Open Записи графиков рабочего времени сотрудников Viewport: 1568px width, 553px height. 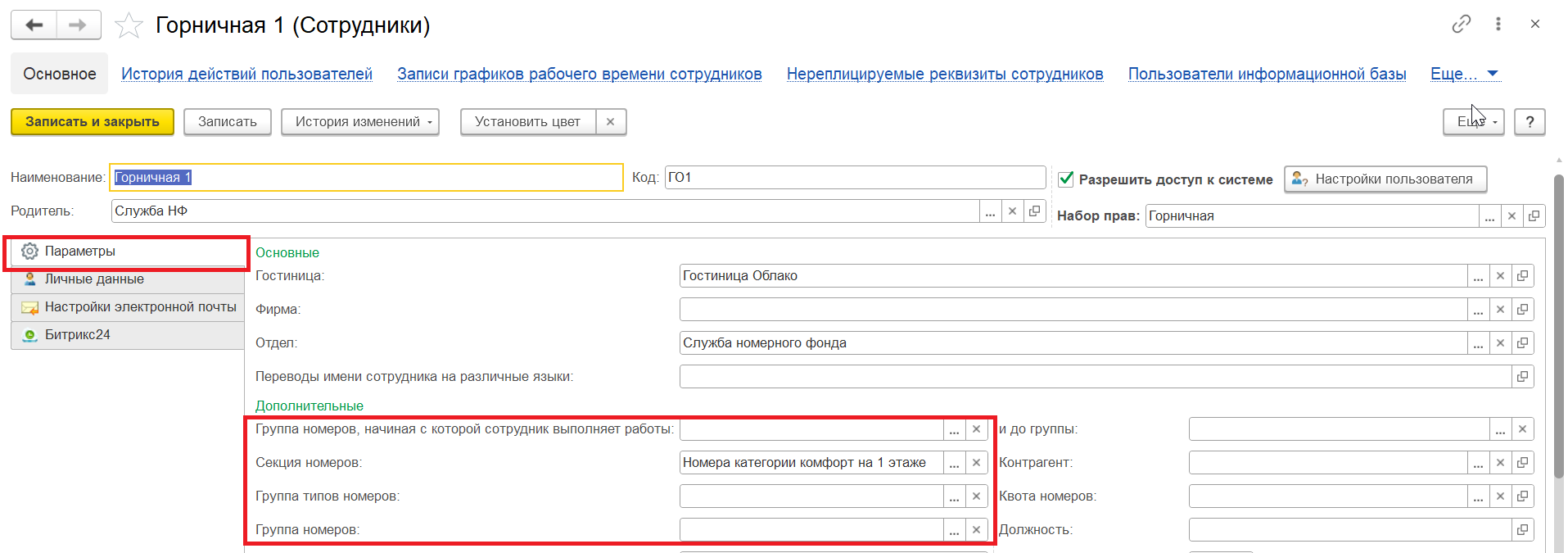[580, 74]
